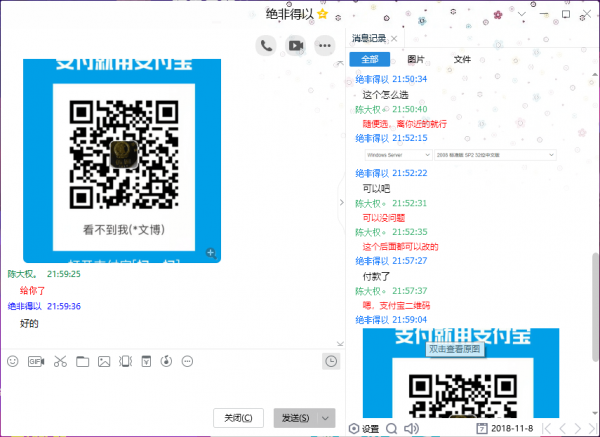Select the 消息记录 panel tab
This screenshot has height=437, width=600.
click(368, 38)
